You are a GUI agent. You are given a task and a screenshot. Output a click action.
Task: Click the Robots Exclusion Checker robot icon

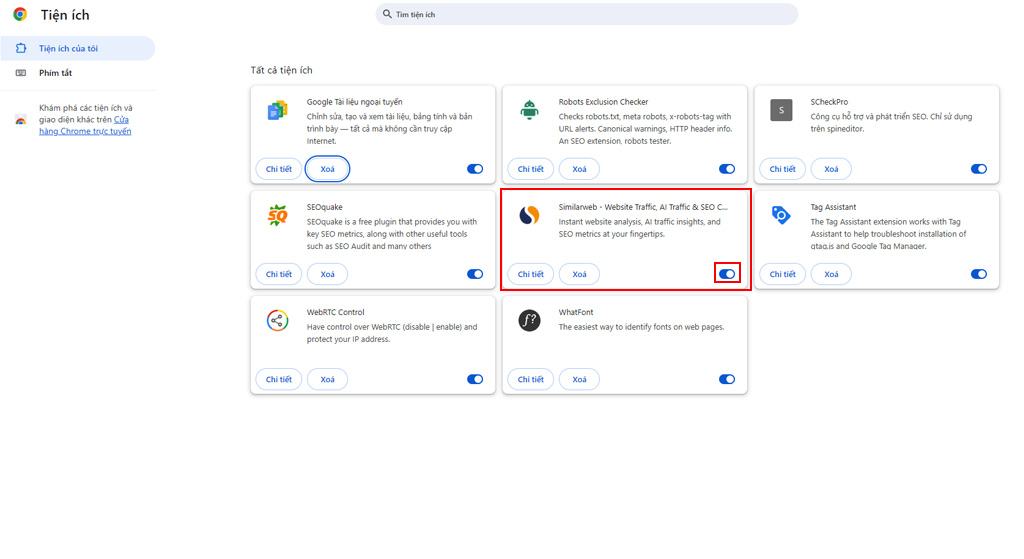pyautogui.click(x=530, y=110)
